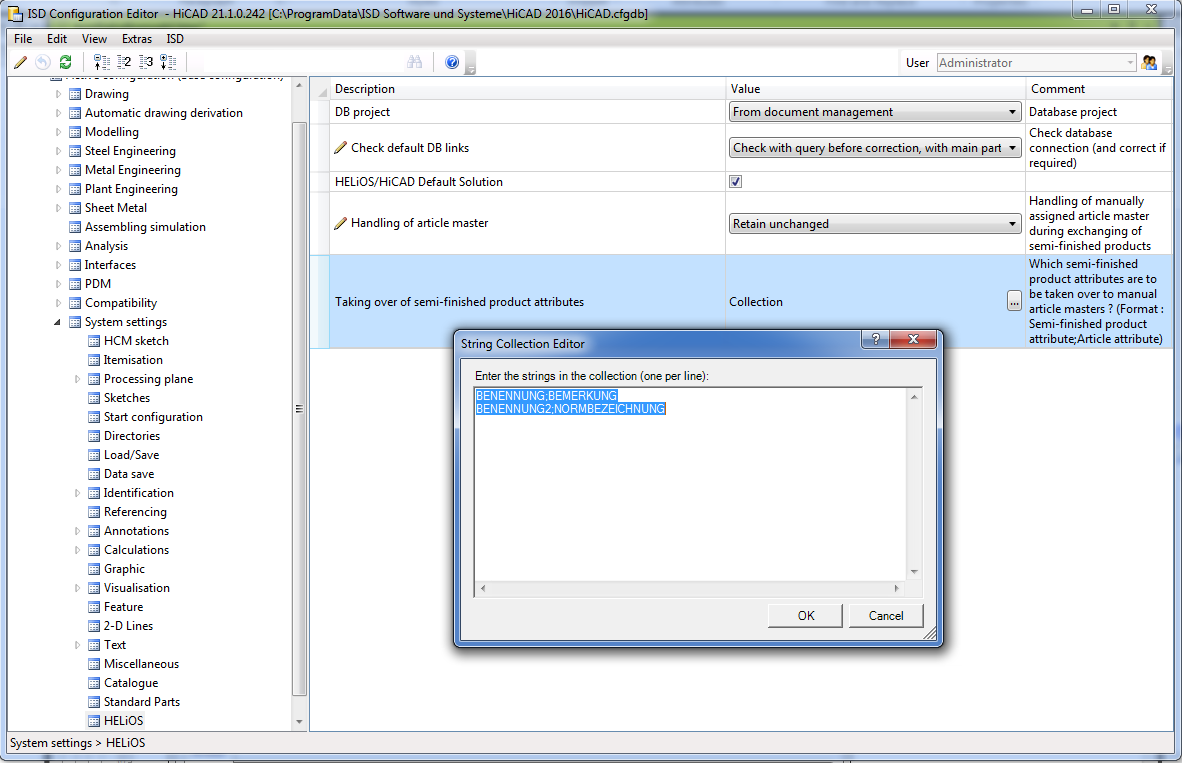This screenshot has width=1182, height=763.
Task: Select the Data save tree item
Action: pos(129,474)
